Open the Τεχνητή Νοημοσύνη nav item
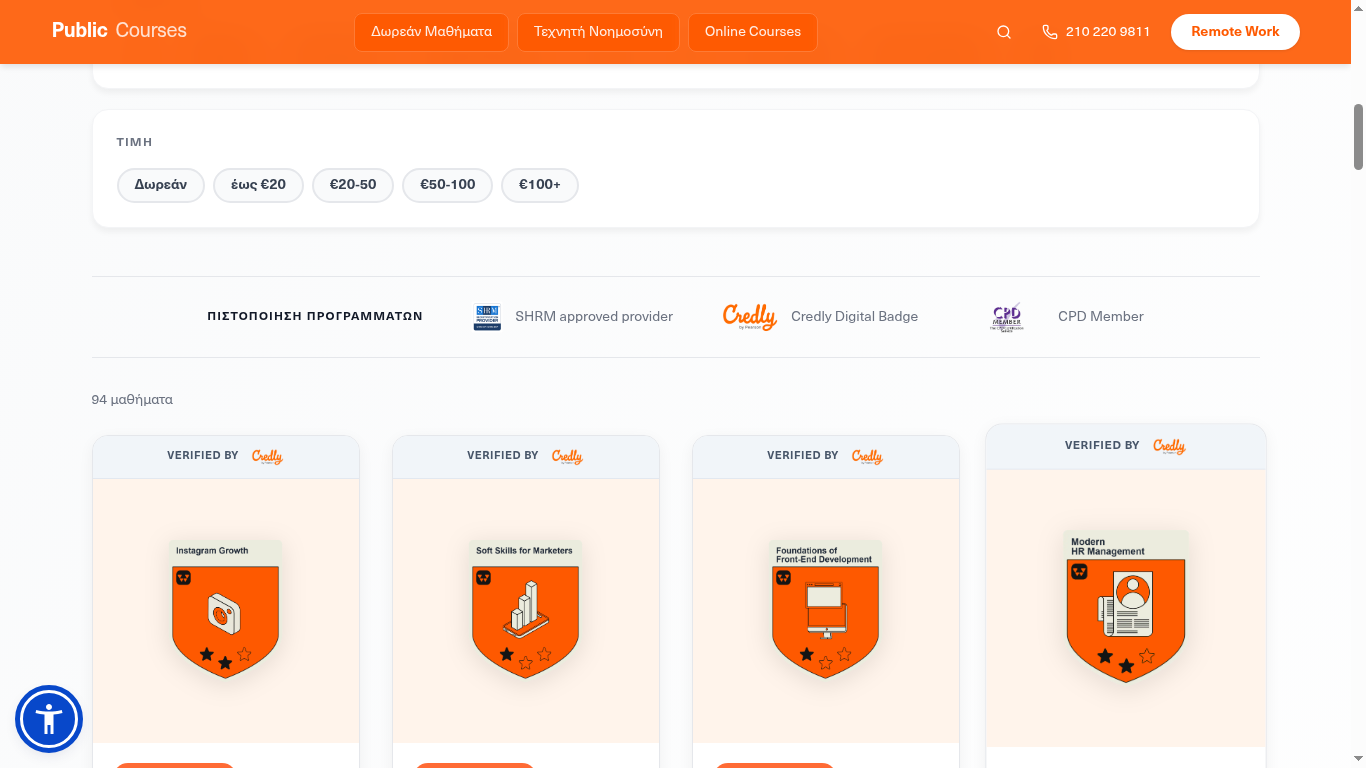 click(598, 32)
